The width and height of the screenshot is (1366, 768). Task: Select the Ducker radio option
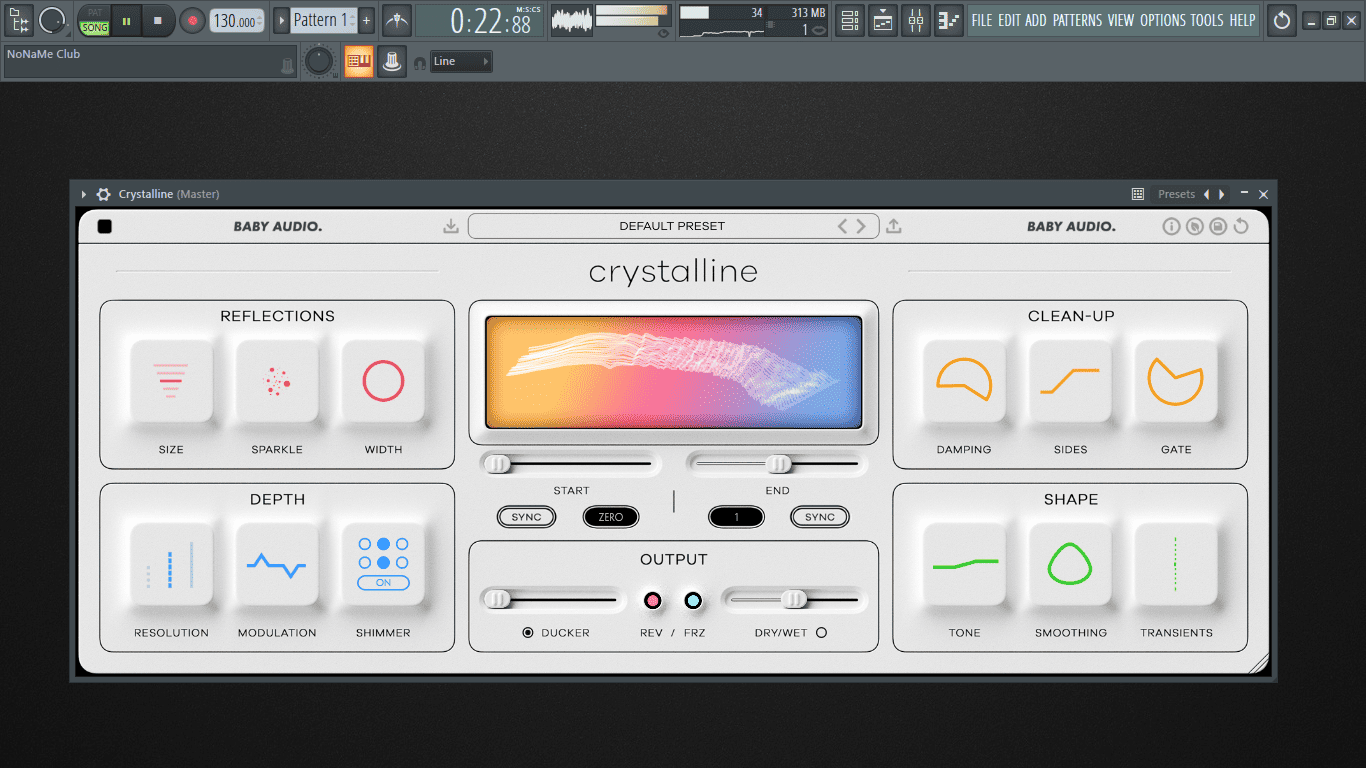click(x=528, y=633)
